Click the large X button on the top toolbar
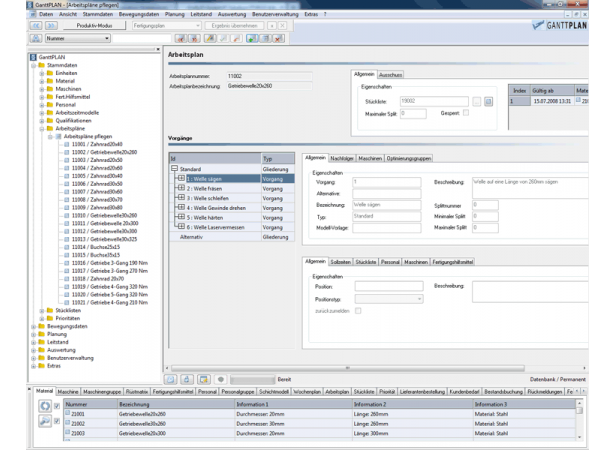Screen dimensions: 615x450 [x=282, y=26]
